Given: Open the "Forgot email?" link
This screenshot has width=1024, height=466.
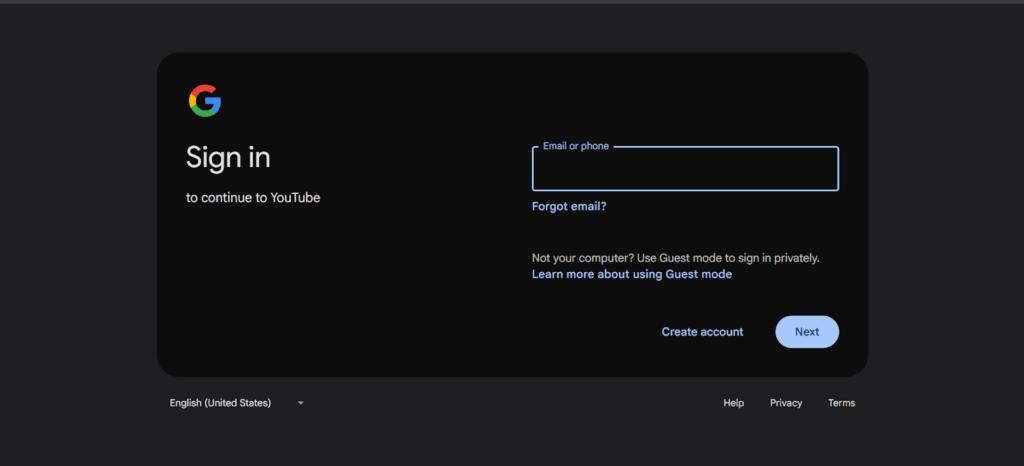Looking at the screenshot, I should 569,207.
